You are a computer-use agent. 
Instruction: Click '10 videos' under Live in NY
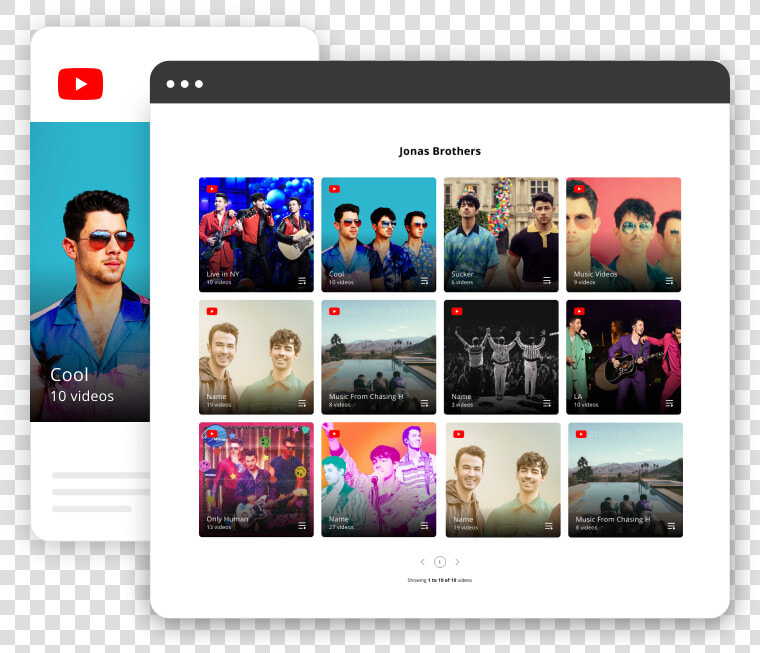(x=219, y=282)
